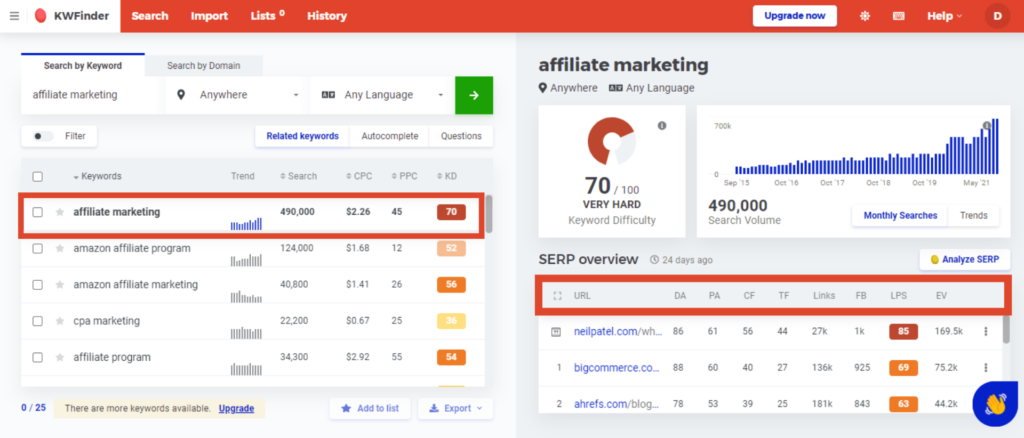
Task: Toggle the Filter switch
Action: pos(44,136)
